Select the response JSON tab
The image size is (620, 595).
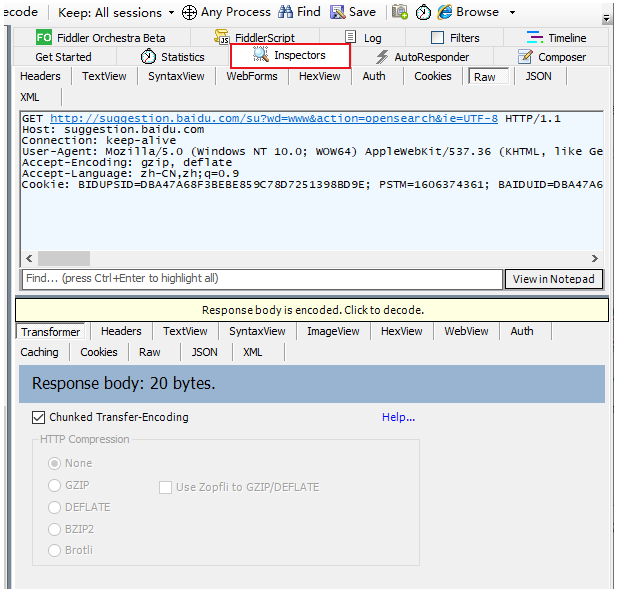[204, 352]
